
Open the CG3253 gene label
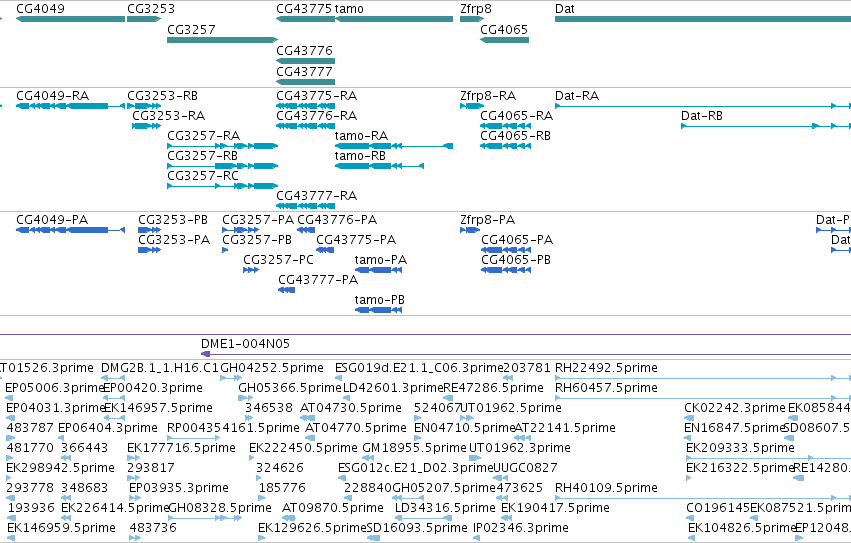tap(151, 9)
